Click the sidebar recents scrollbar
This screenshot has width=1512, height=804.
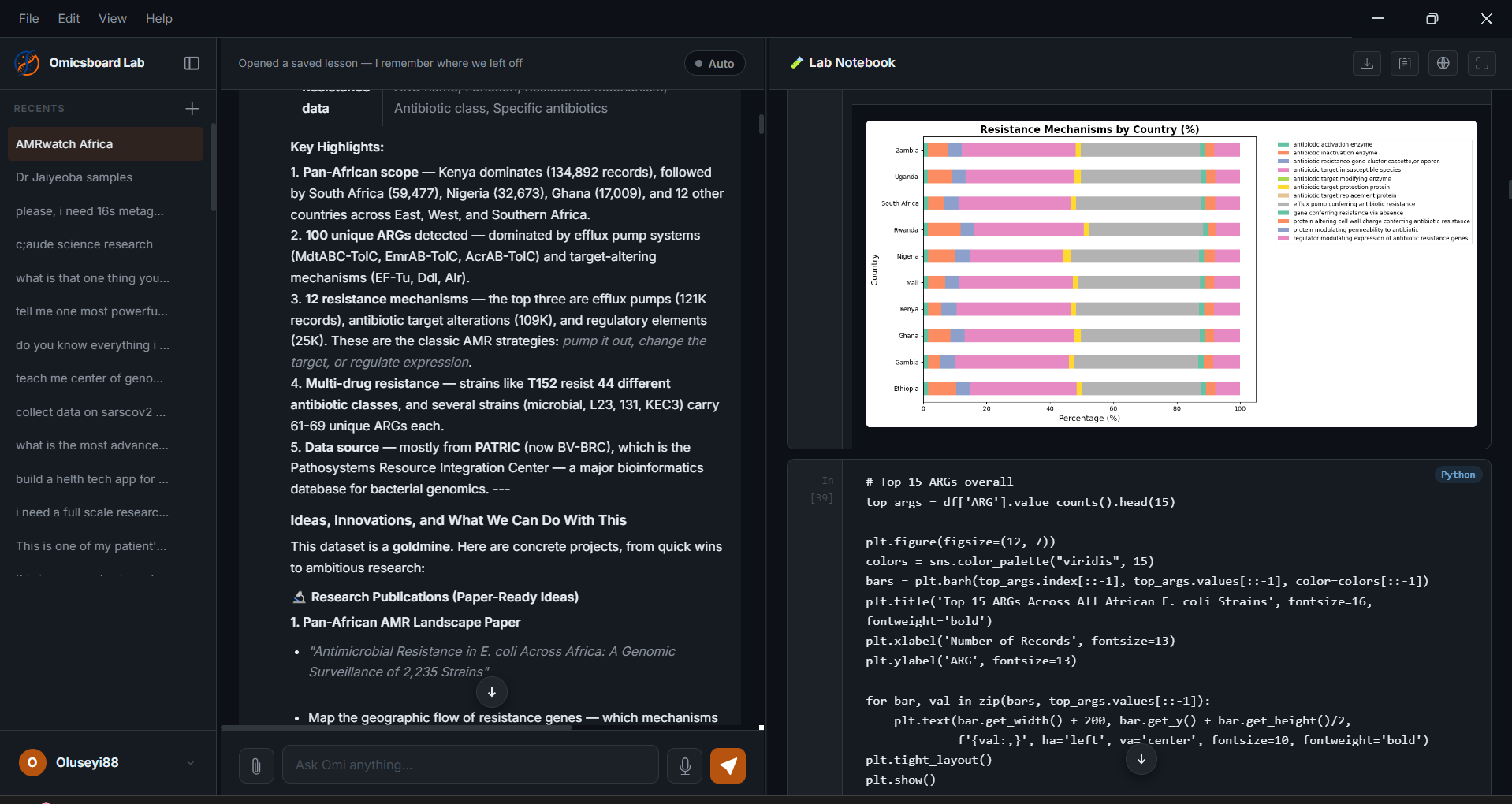pyautogui.click(x=213, y=167)
